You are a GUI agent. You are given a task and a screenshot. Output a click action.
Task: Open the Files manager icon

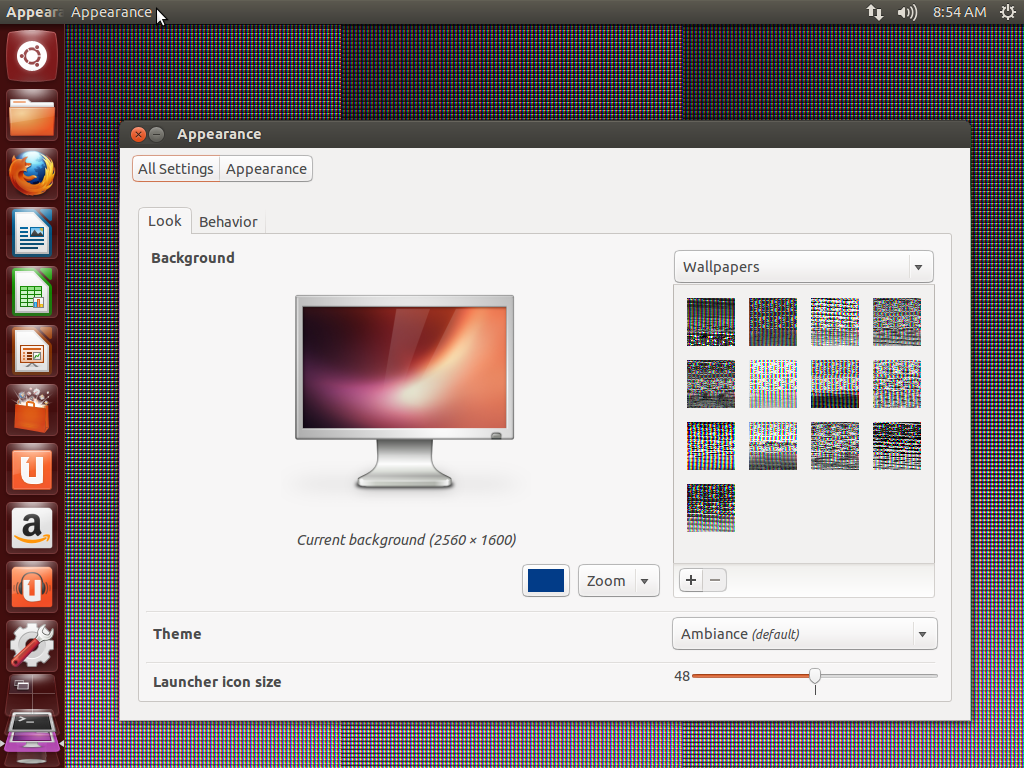point(32,116)
